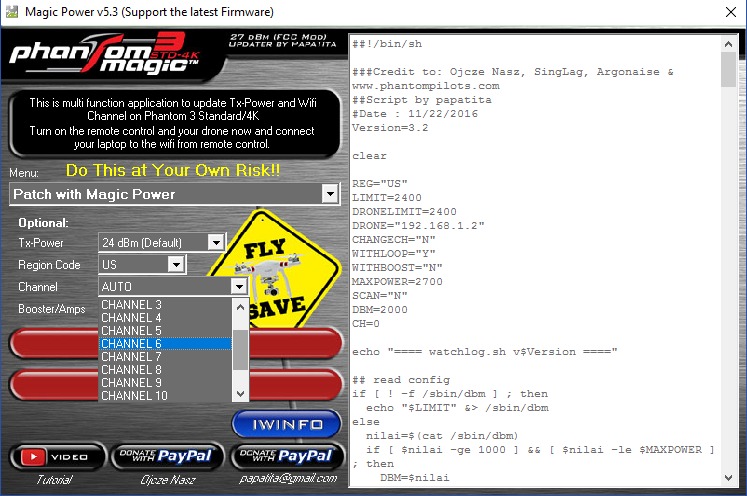
Task: Select CHANNEL 9 from the list
Action: click(165, 383)
